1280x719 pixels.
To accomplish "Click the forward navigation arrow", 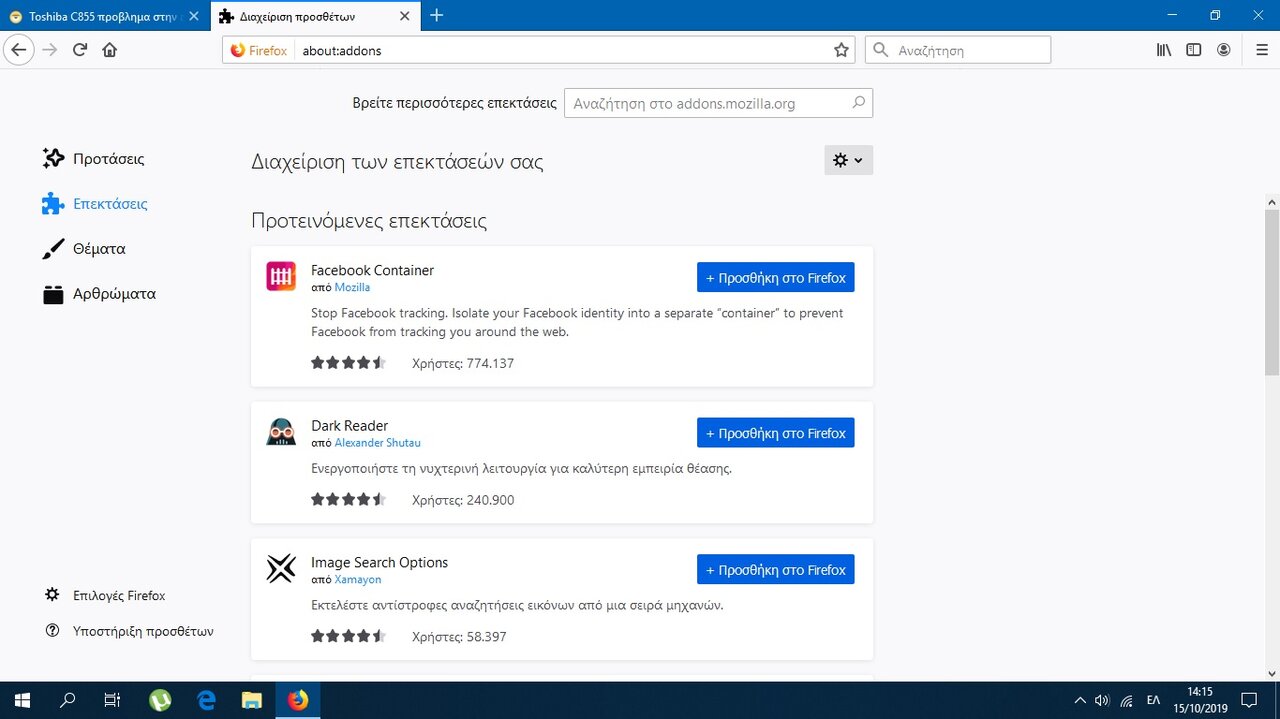I will point(50,50).
